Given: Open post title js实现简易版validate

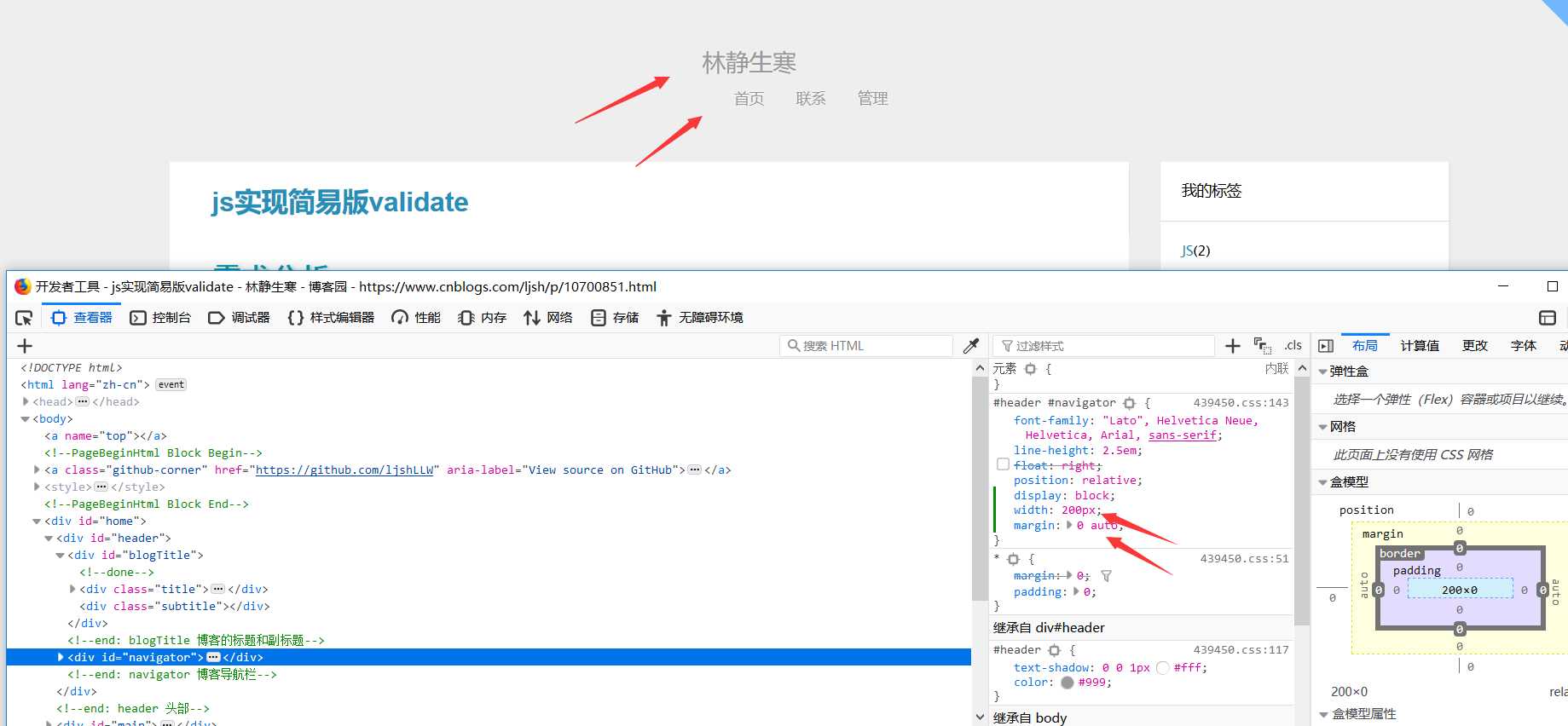Looking at the screenshot, I should pos(339,202).
